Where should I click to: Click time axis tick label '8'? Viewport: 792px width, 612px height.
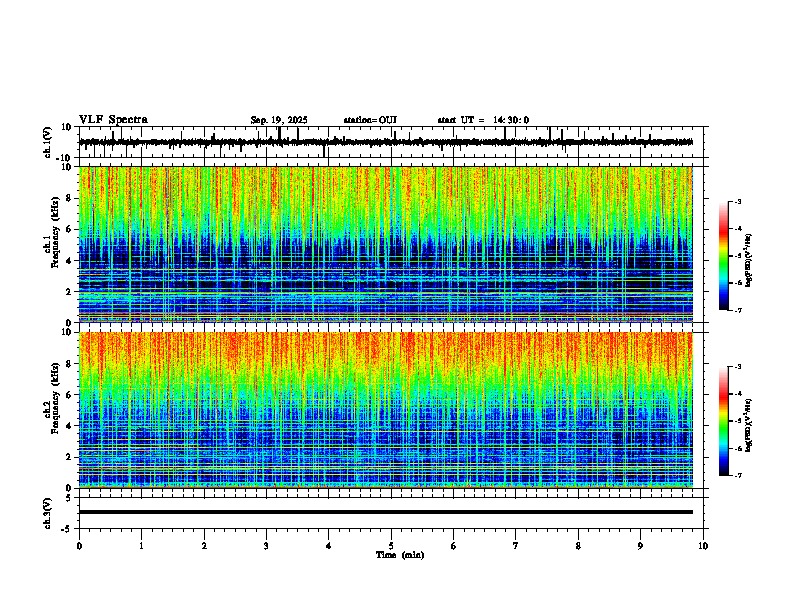point(578,546)
